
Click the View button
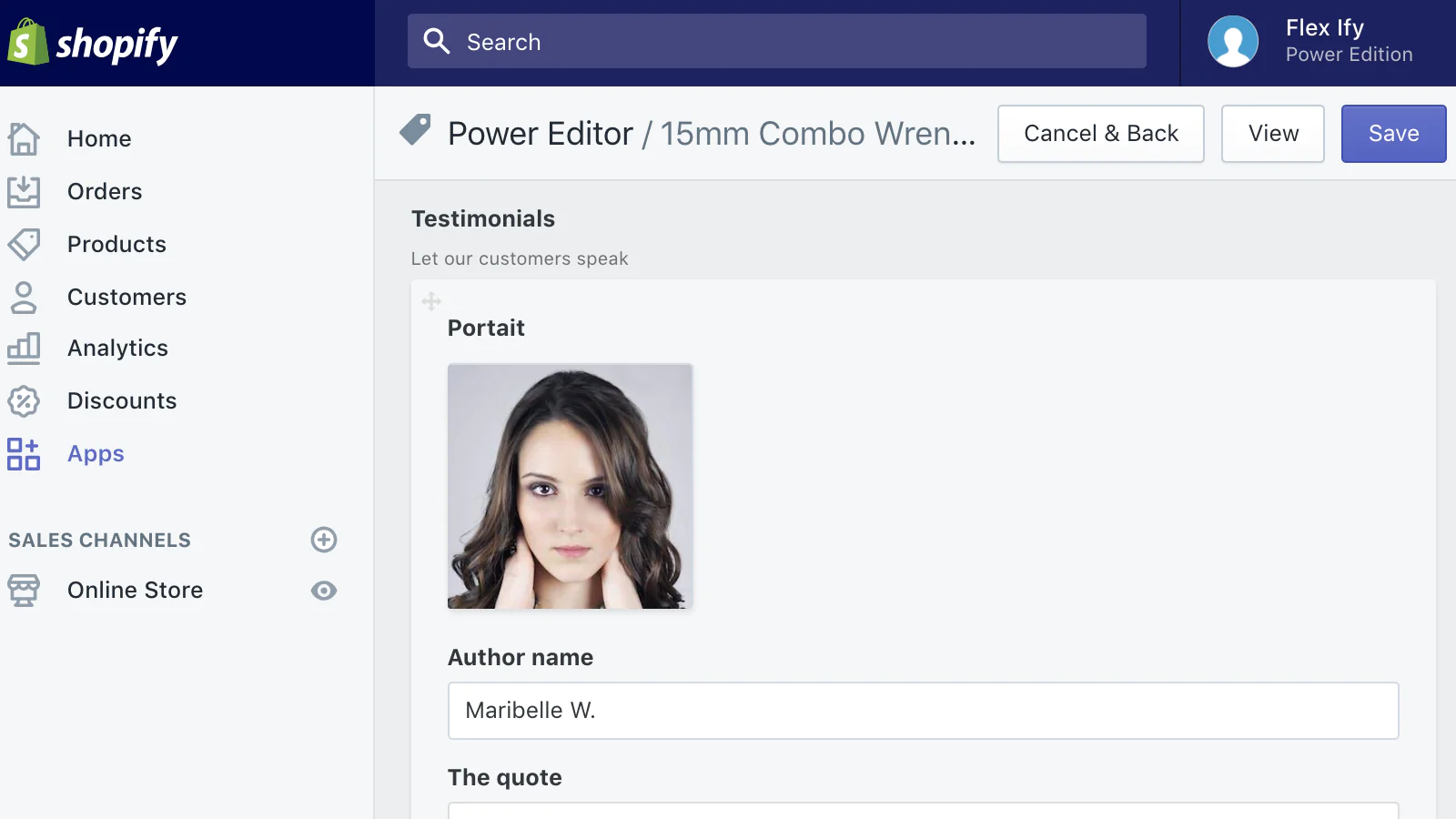(x=1272, y=134)
